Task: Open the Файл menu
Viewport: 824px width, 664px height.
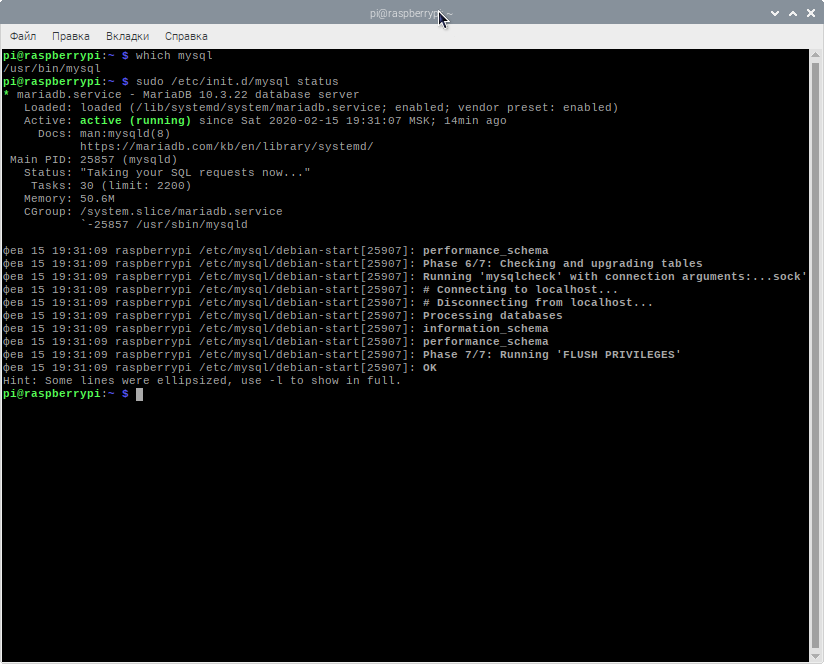Action: coord(23,36)
